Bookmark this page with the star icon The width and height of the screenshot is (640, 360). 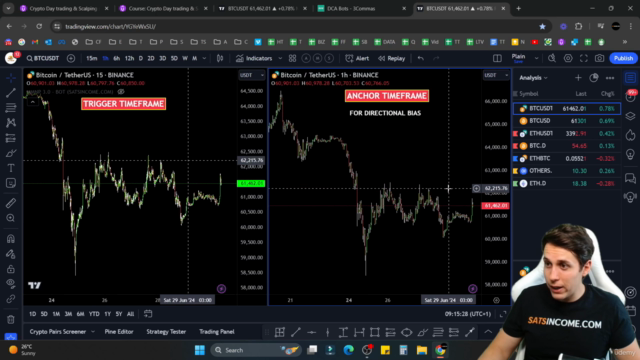coord(542,26)
